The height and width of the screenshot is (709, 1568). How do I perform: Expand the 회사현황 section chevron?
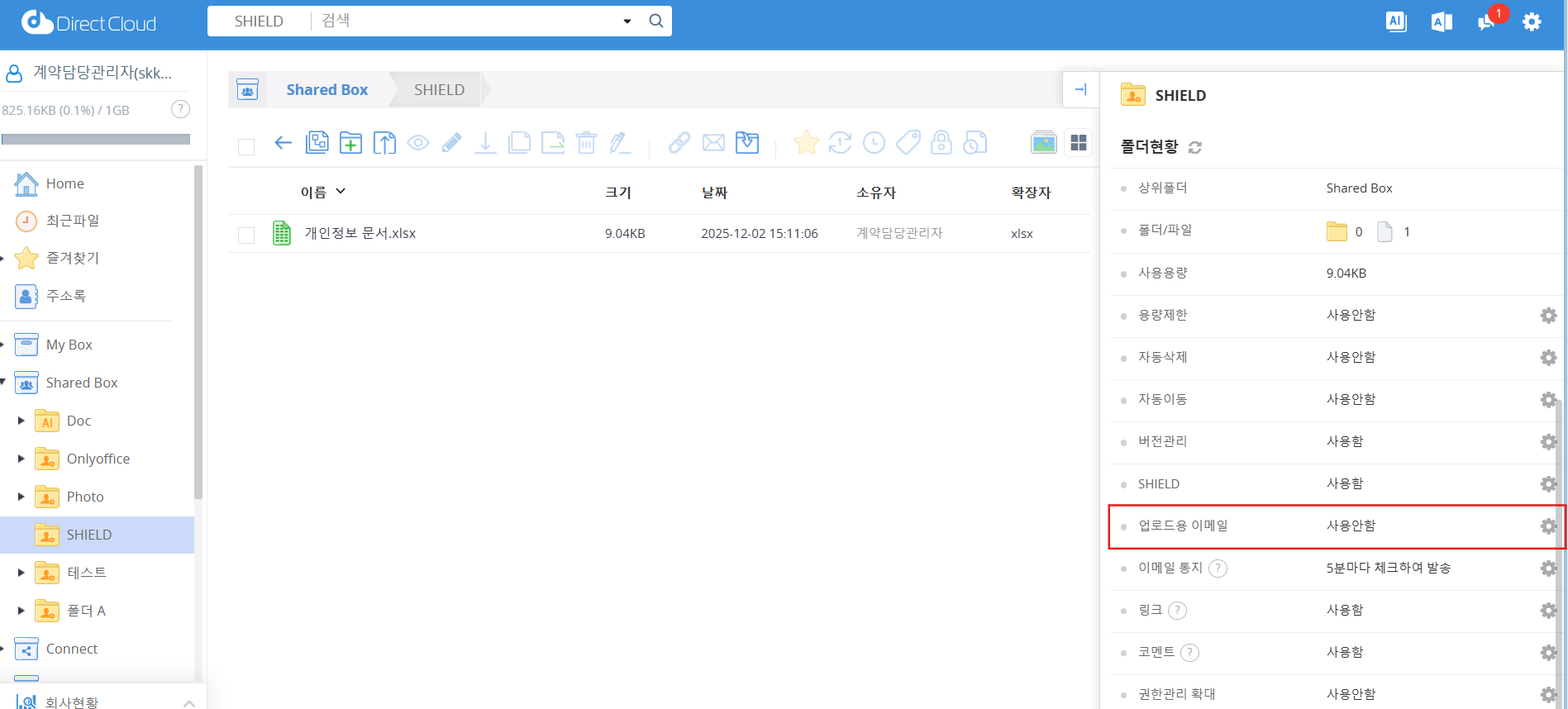tap(189, 703)
